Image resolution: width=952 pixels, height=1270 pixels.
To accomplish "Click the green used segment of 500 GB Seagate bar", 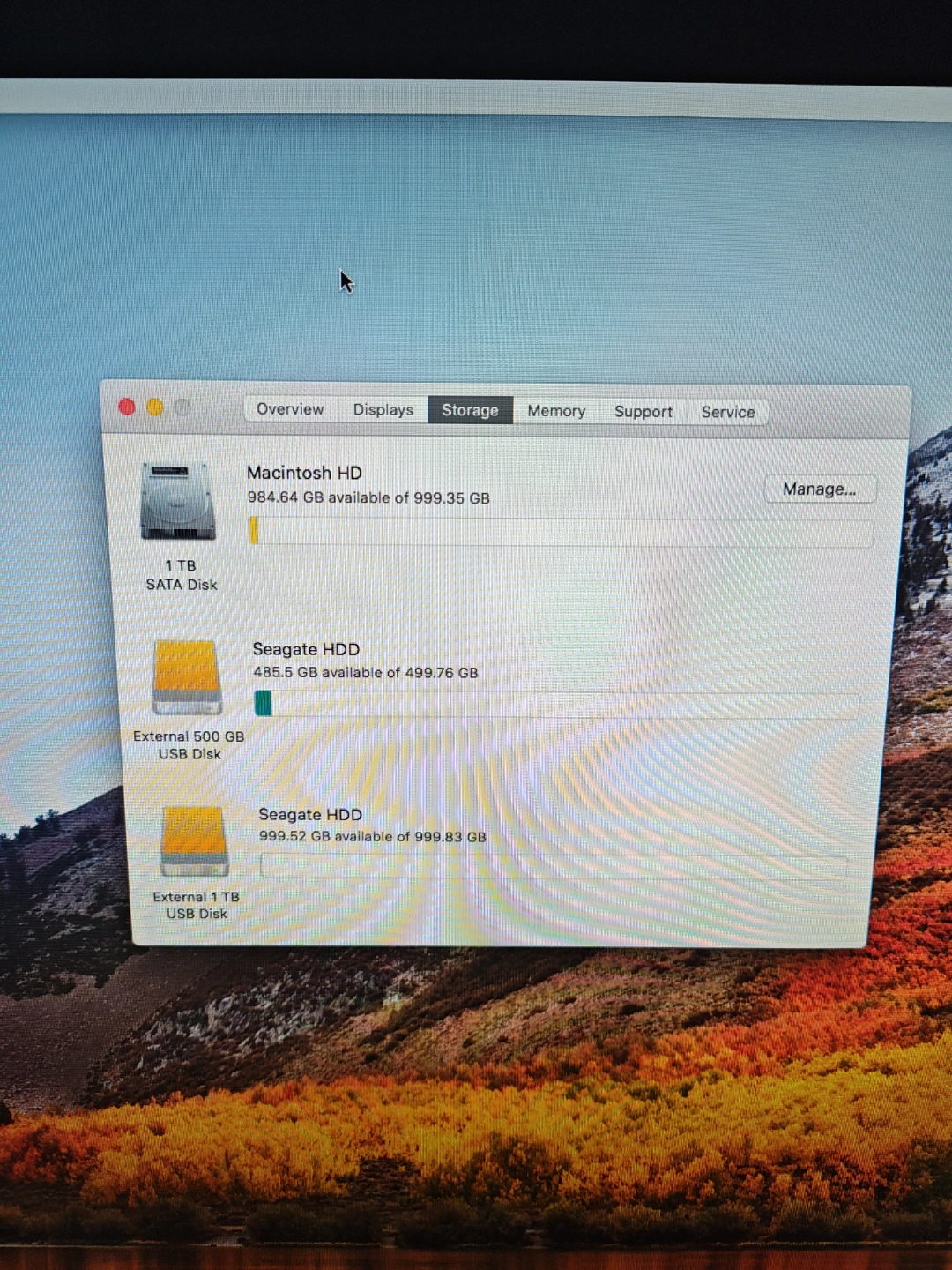I will (x=263, y=704).
